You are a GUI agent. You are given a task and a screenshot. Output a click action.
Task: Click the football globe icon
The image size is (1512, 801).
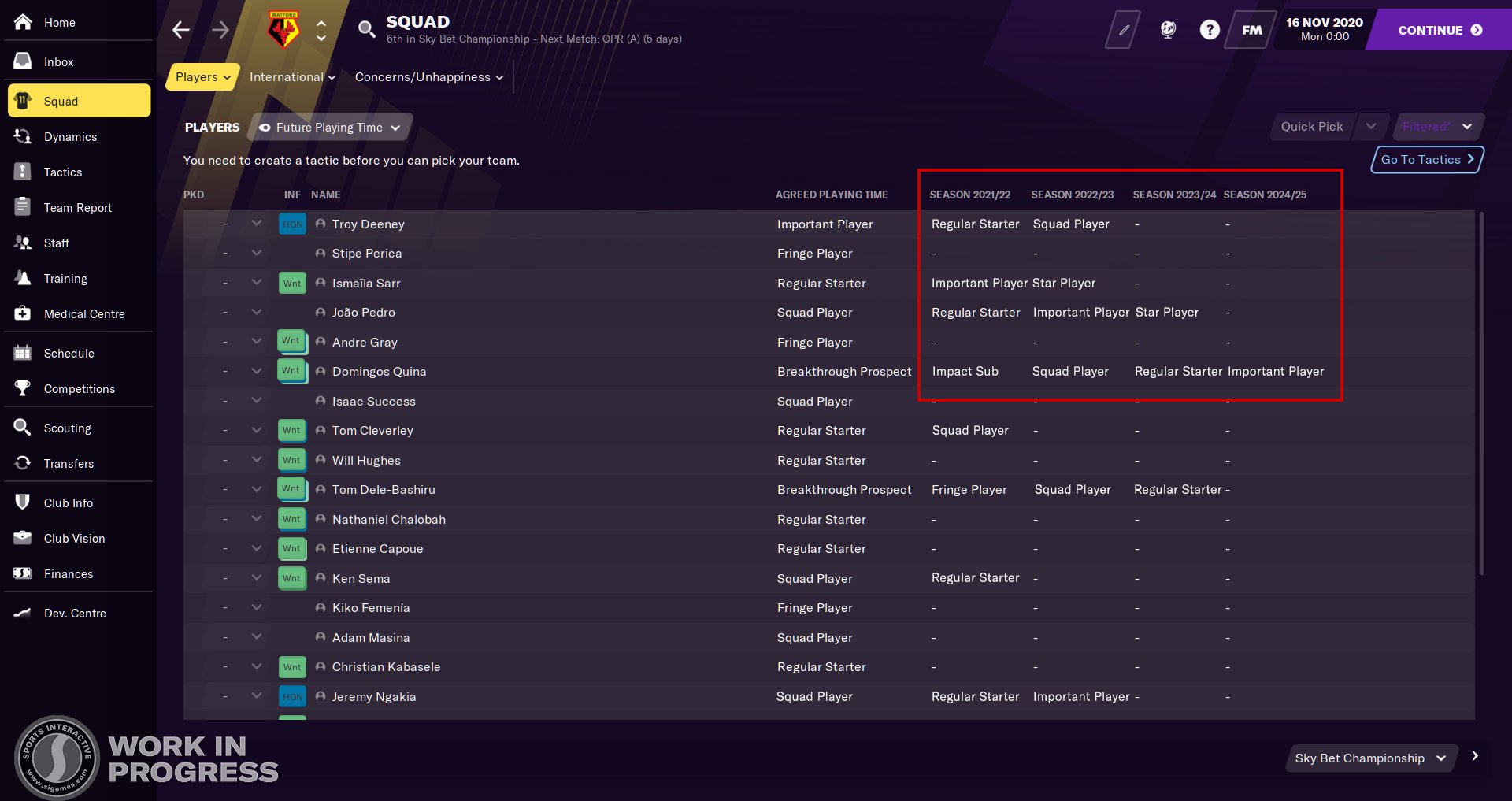(x=1168, y=30)
